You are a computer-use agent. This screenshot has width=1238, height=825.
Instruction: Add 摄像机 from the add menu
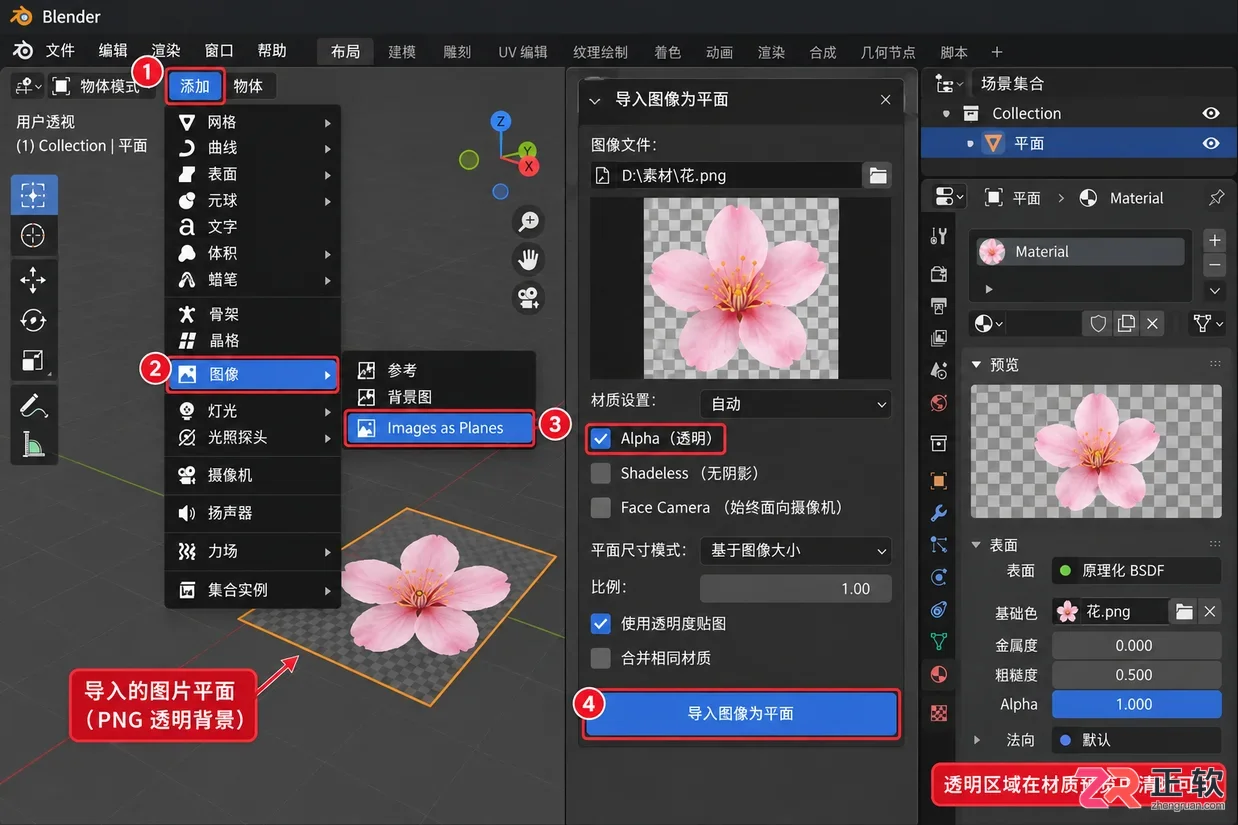coord(254,475)
